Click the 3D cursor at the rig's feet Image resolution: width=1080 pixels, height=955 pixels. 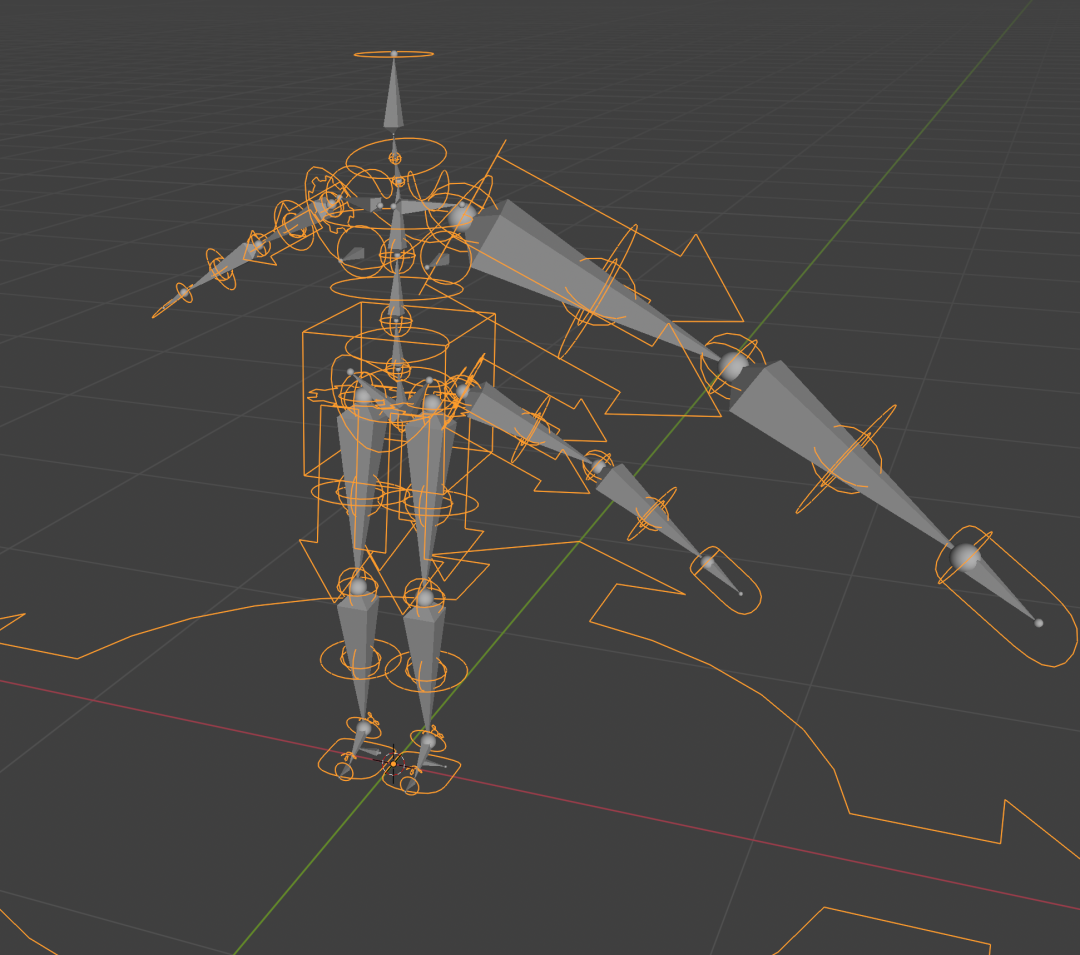393,764
